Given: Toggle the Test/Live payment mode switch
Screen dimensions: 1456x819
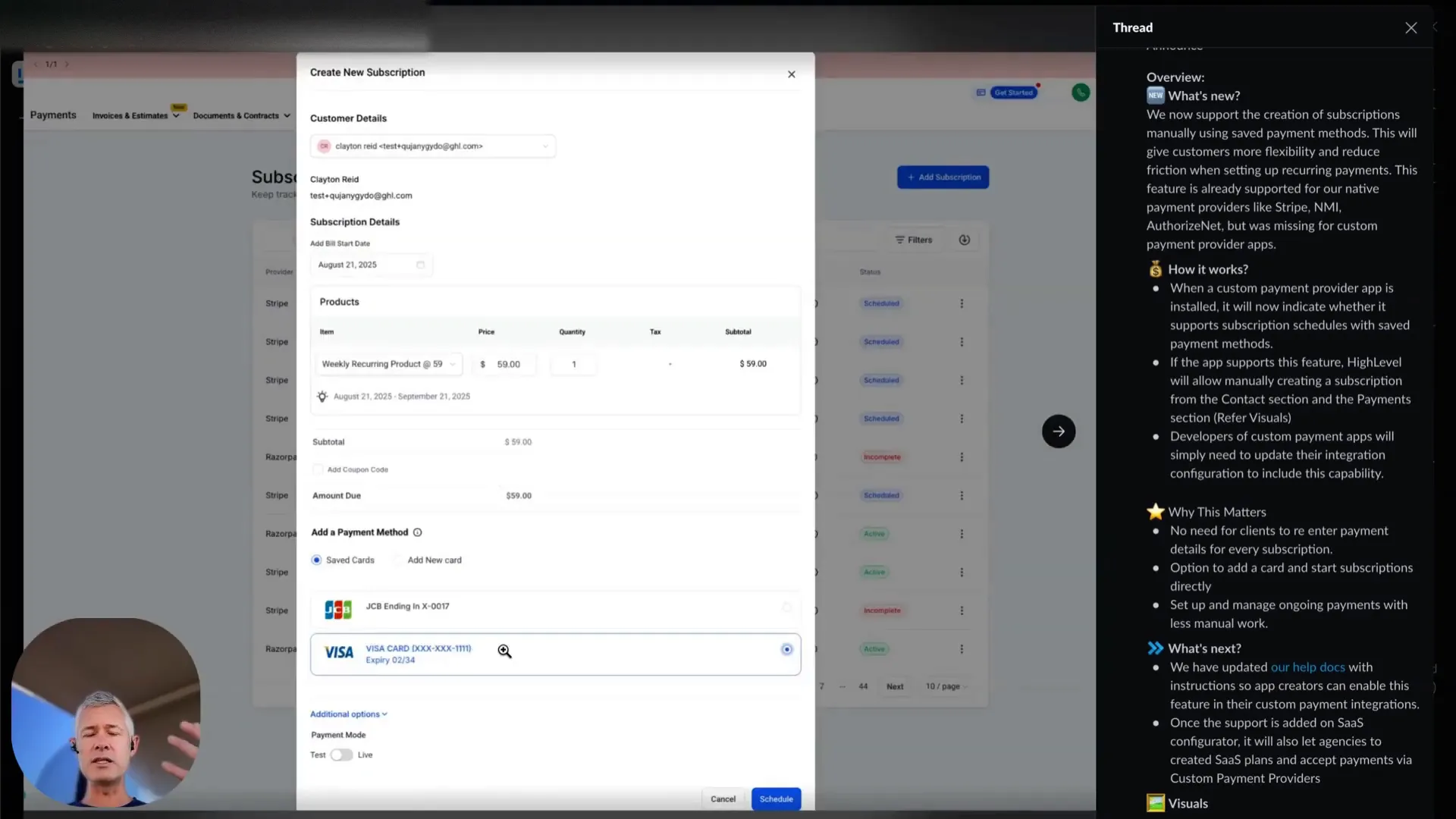Looking at the screenshot, I should coord(341,755).
